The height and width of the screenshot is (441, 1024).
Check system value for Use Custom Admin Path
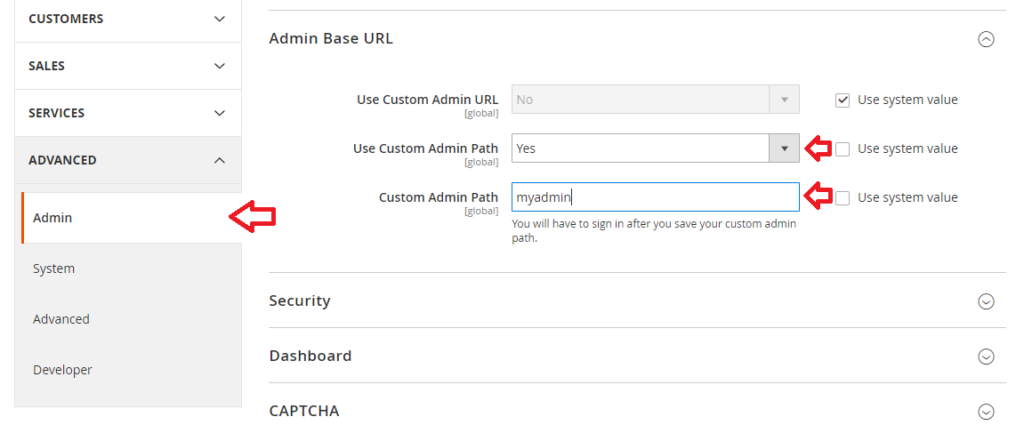(842, 149)
